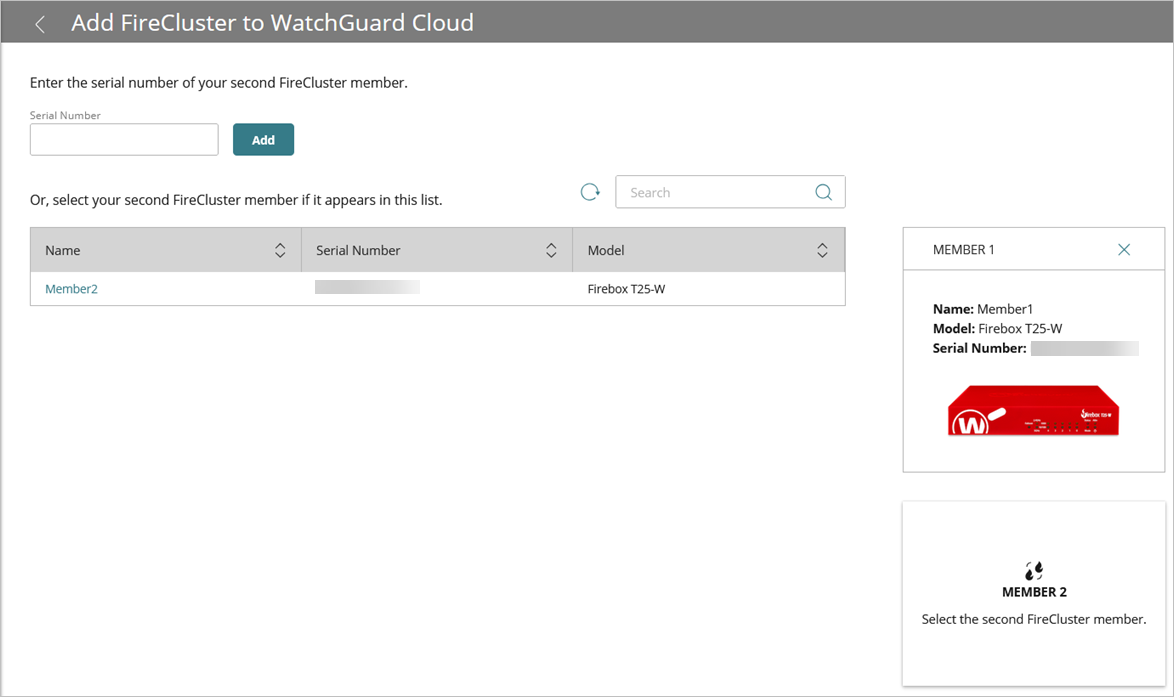Sort the table by the Name header
Viewport: 1174px width, 697px height.
point(62,249)
